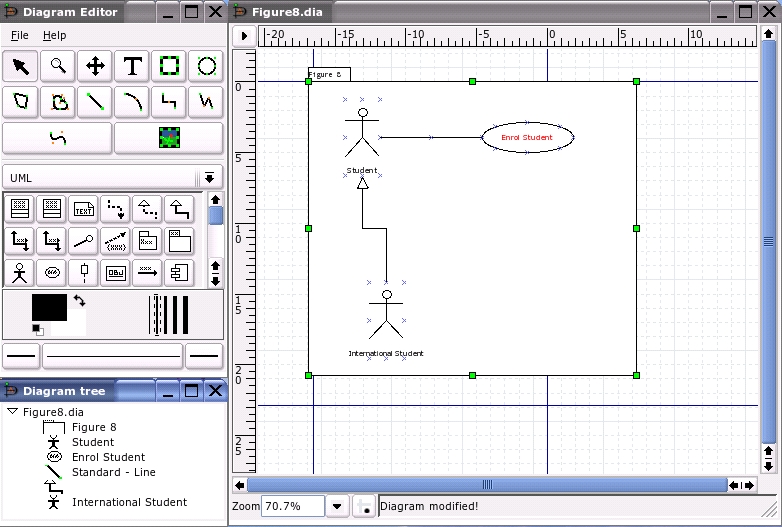Click the zoom percentage input field
The image size is (782, 527).
pyautogui.click(x=292, y=506)
